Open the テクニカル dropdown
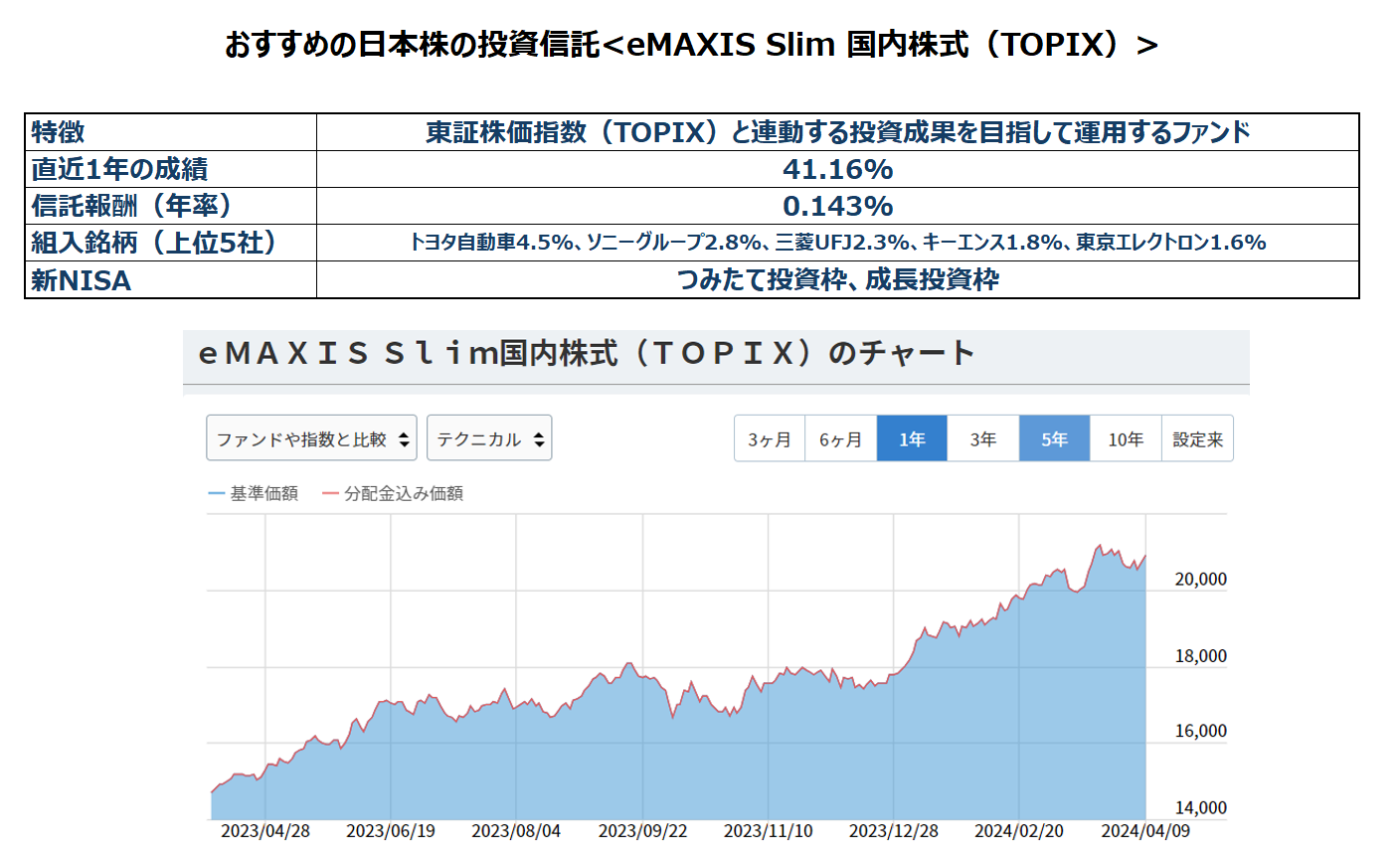The width and height of the screenshot is (1400, 858). coord(489,438)
